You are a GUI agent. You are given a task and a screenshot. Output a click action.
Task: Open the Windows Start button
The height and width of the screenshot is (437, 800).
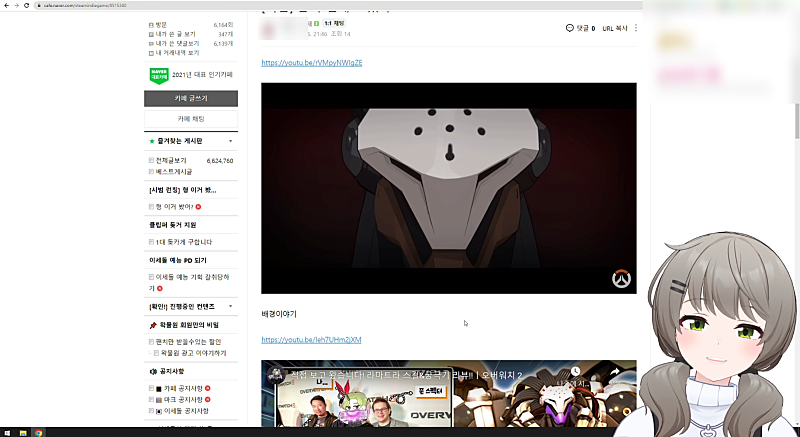coord(7,433)
